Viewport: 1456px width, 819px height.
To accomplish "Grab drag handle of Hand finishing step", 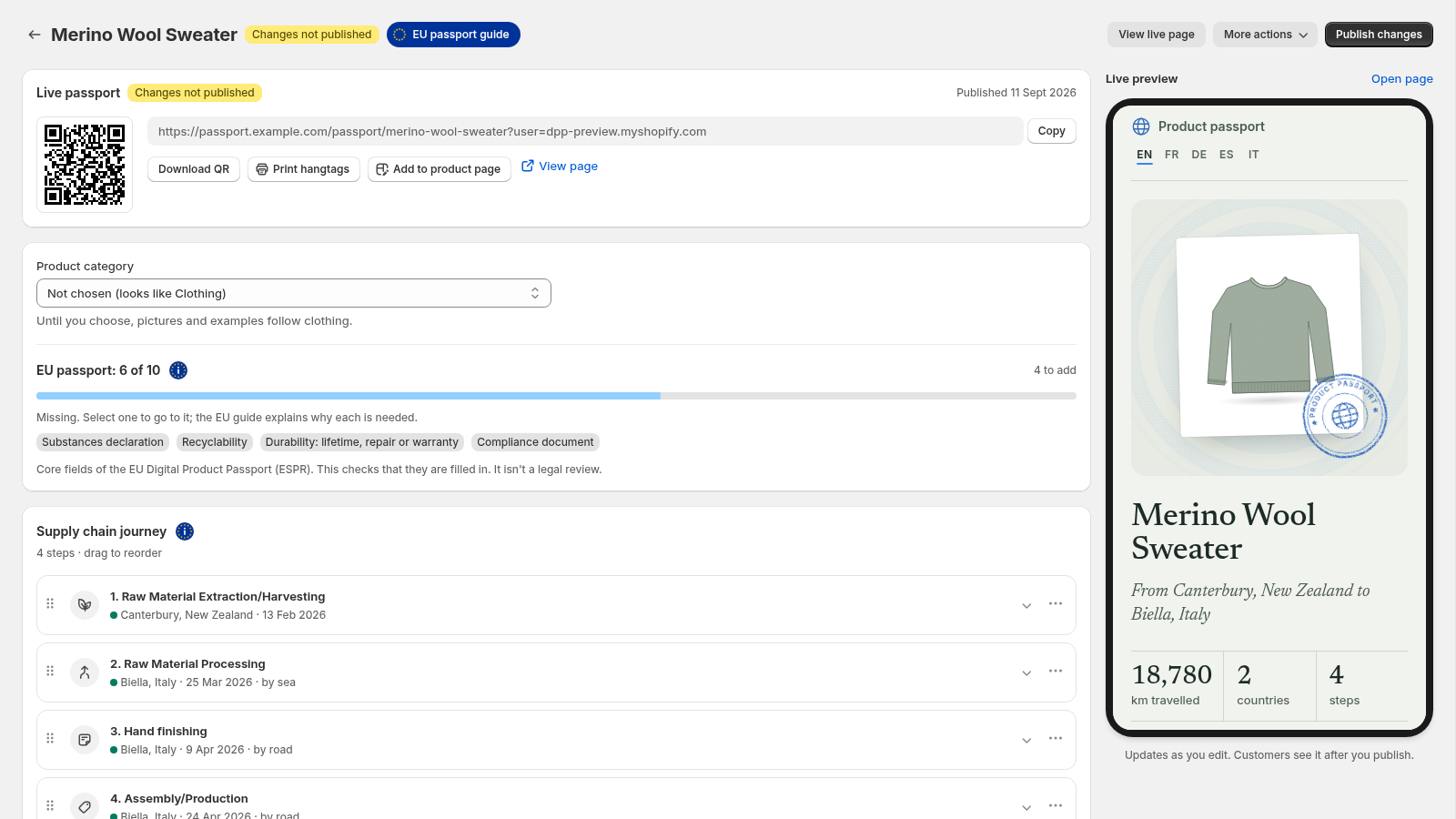I will [x=50, y=738].
